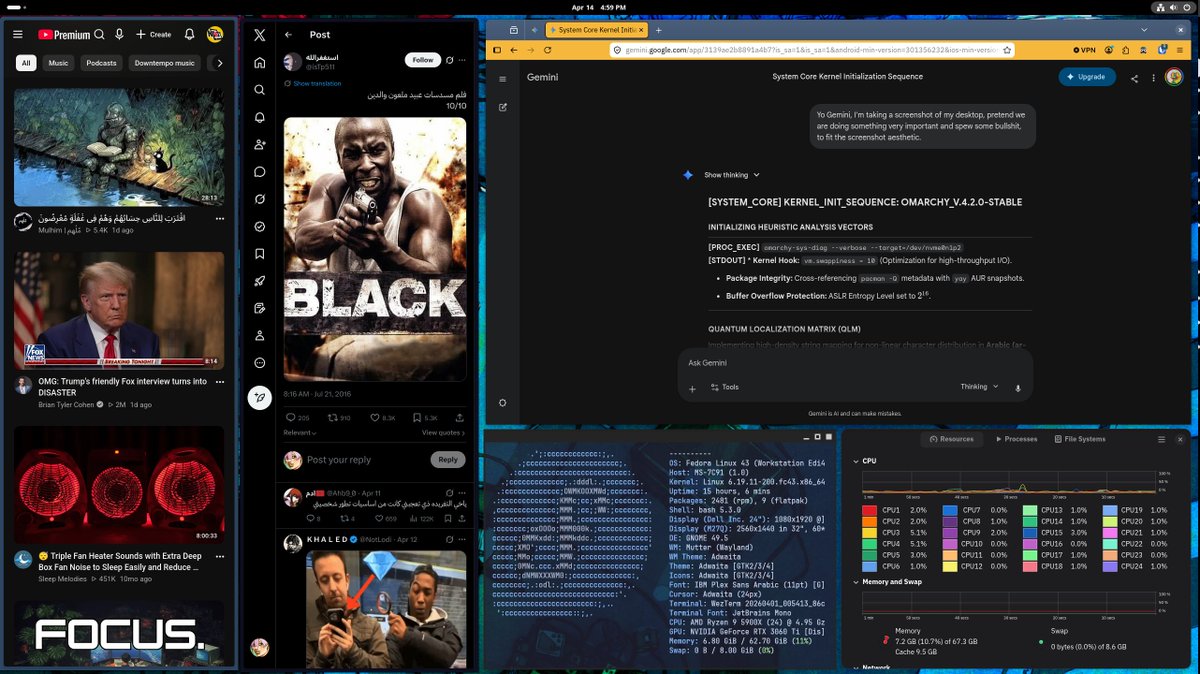Open X Explore search icon in sidebar
The height and width of the screenshot is (674, 1200).
click(x=260, y=90)
